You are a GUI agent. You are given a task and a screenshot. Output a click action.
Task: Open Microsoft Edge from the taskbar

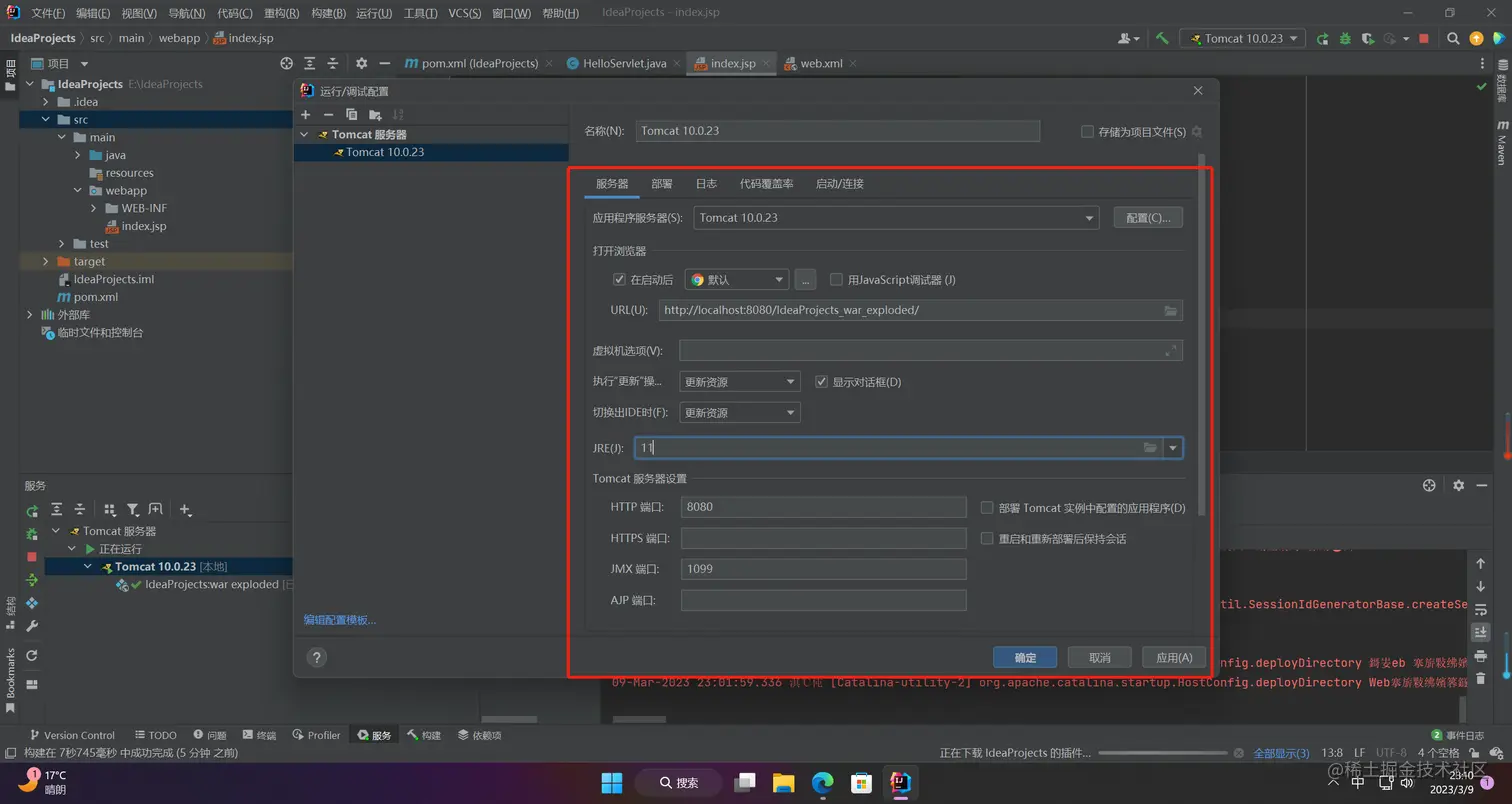coord(823,782)
